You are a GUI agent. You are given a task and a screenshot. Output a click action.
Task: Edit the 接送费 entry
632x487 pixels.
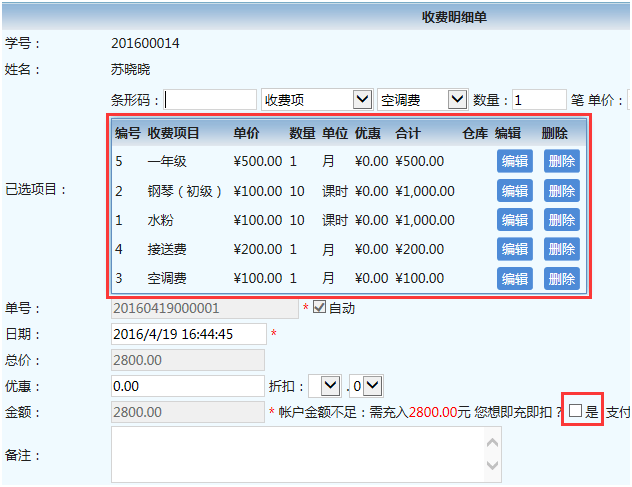pyautogui.click(x=514, y=249)
